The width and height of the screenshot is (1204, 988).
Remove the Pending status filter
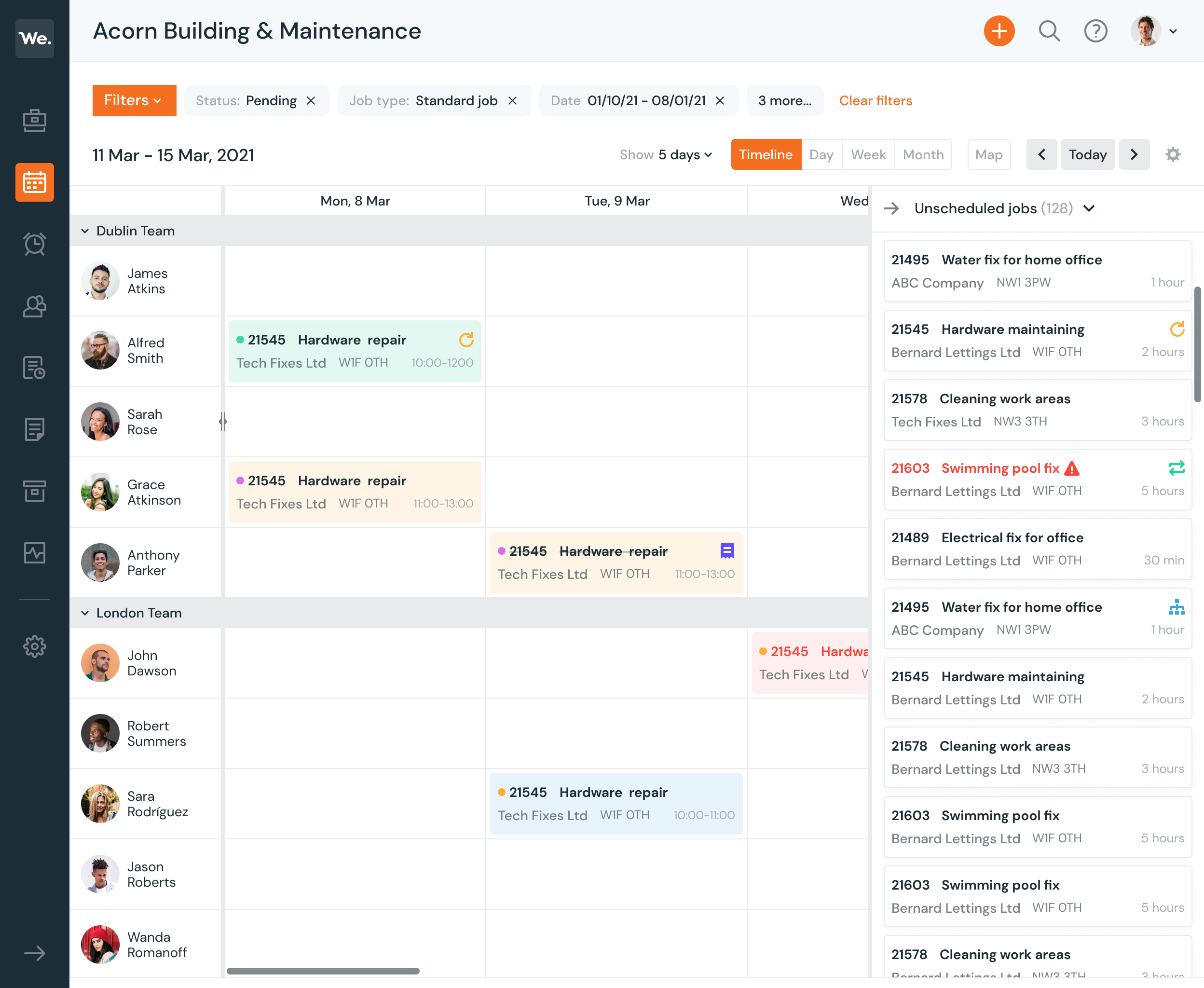[312, 100]
